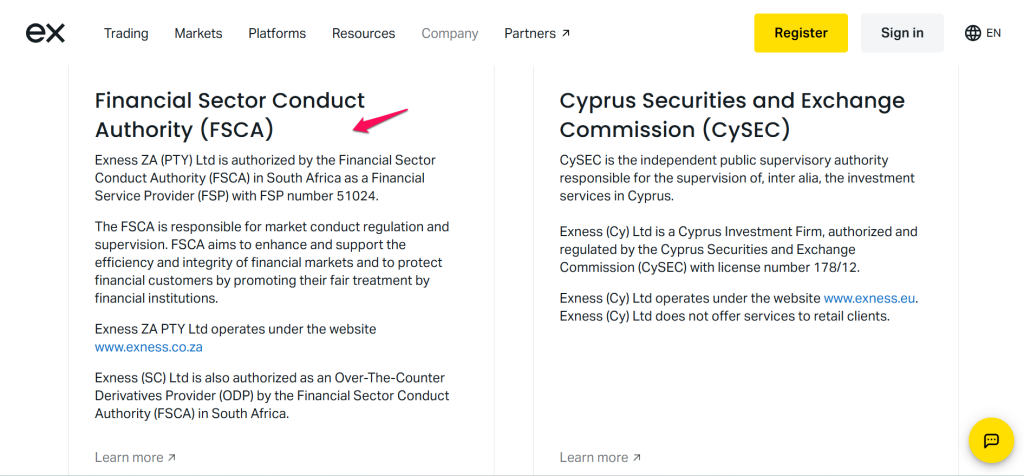Click the Partners external arrow icon

[x=566, y=33]
